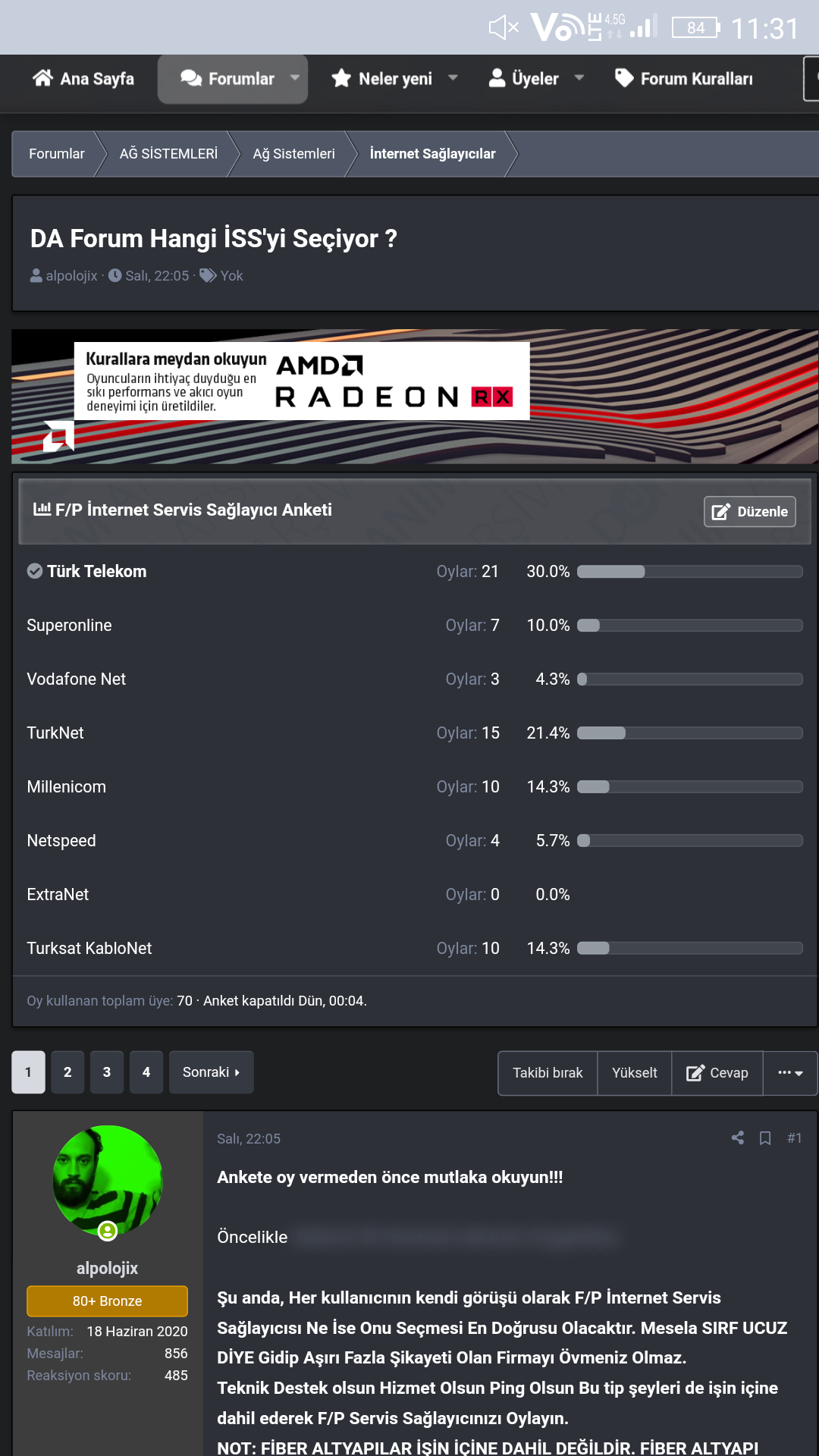Go to the Ağ Sistemleri breadcrumb
Image resolution: width=819 pixels, height=1456 pixels.
click(293, 154)
